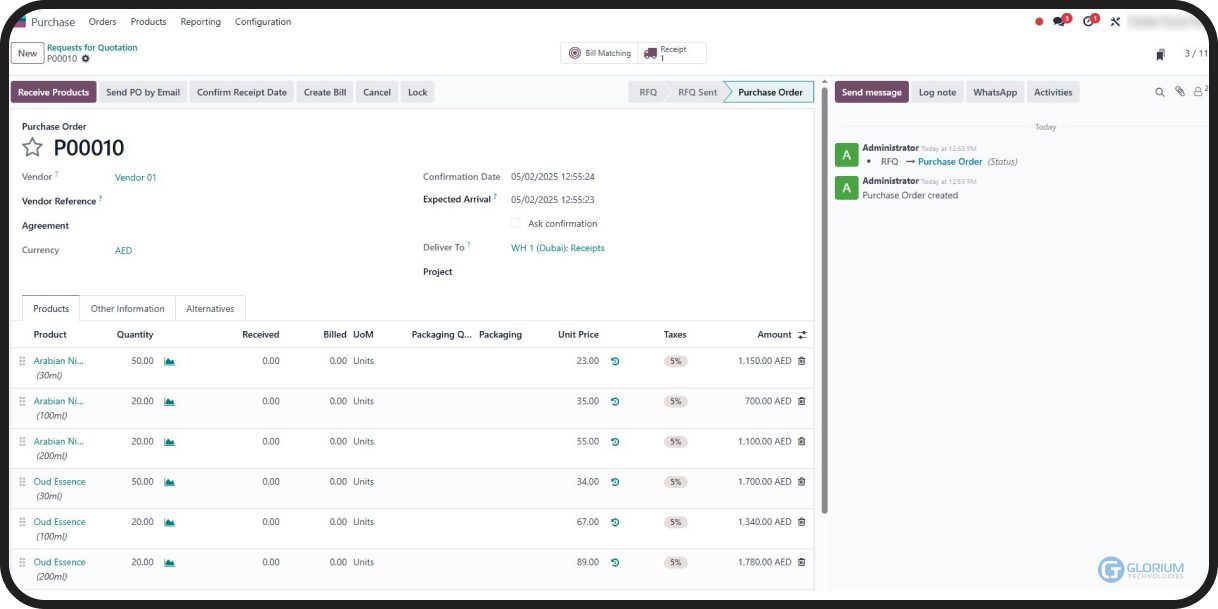The width and height of the screenshot is (1218, 609).
Task: Open the Receipt smart button
Action: 671,53
